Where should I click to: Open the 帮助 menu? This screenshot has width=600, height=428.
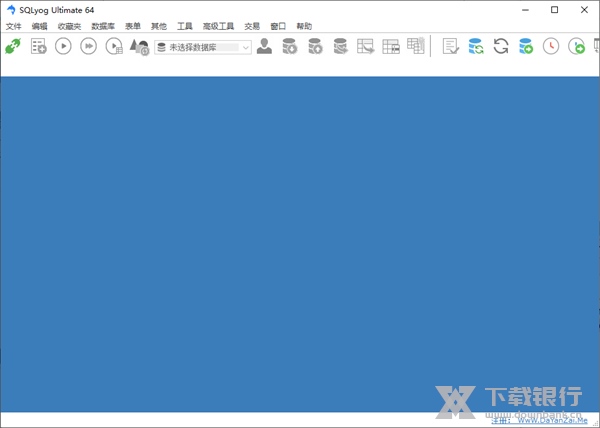(304, 26)
